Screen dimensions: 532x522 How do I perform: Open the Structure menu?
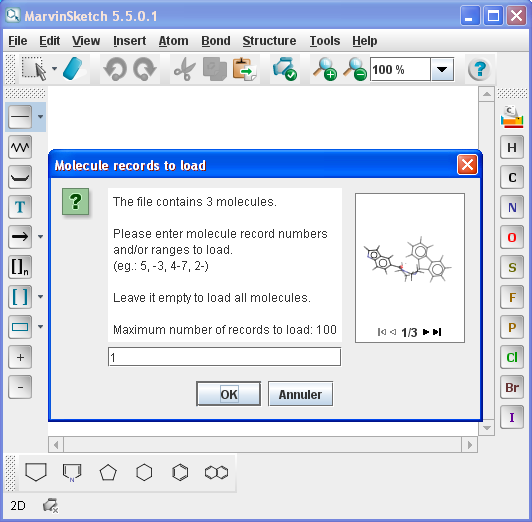click(269, 41)
